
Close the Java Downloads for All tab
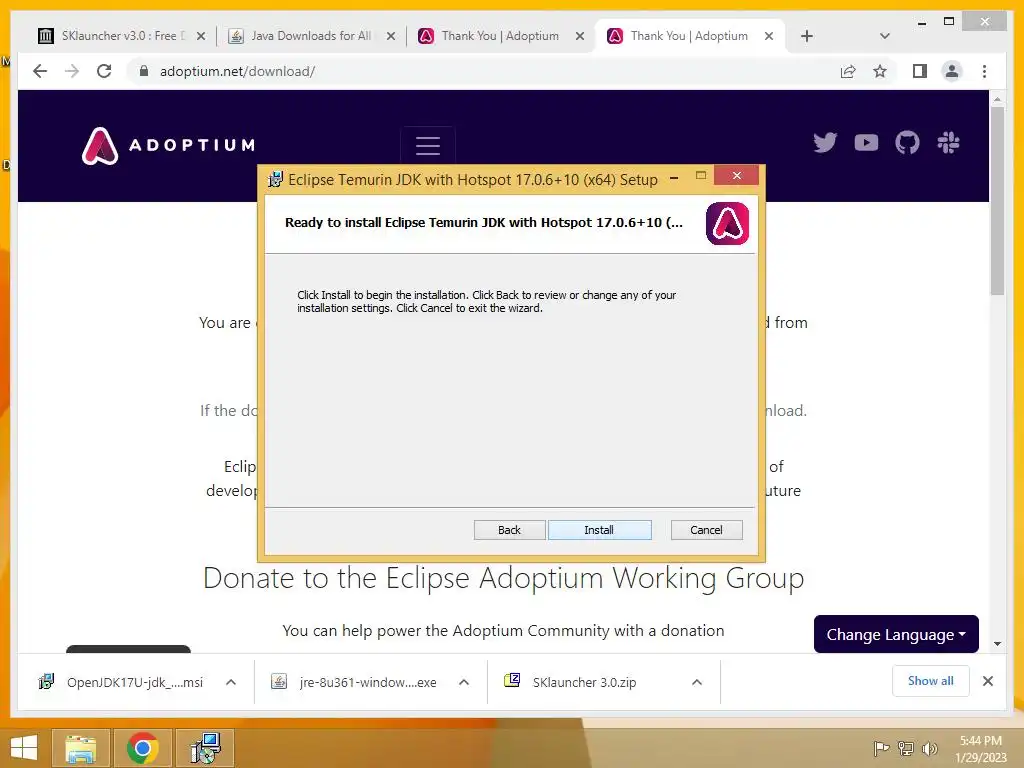click(x=391, y=36)
